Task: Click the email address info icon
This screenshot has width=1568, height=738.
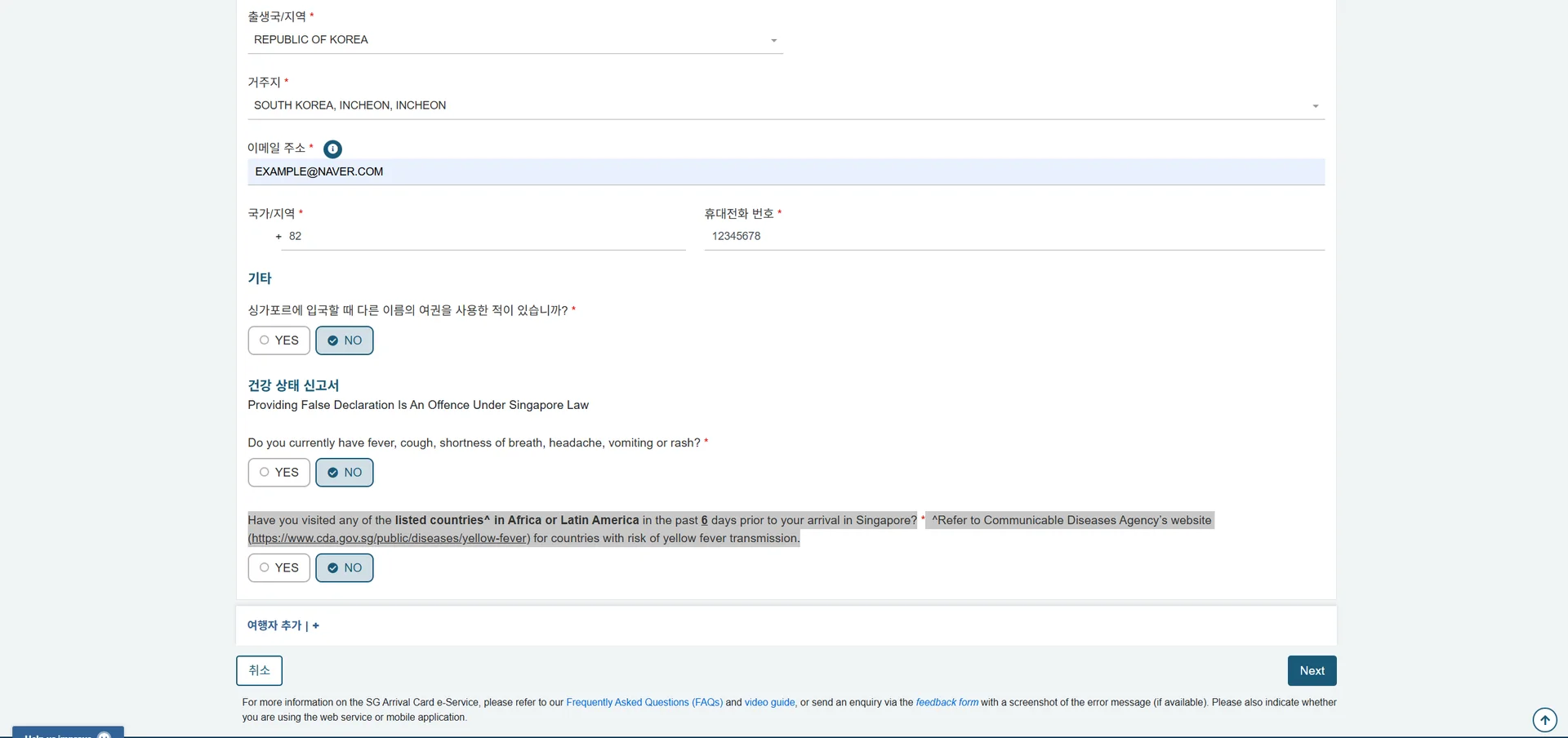Action: coord(332,149)
